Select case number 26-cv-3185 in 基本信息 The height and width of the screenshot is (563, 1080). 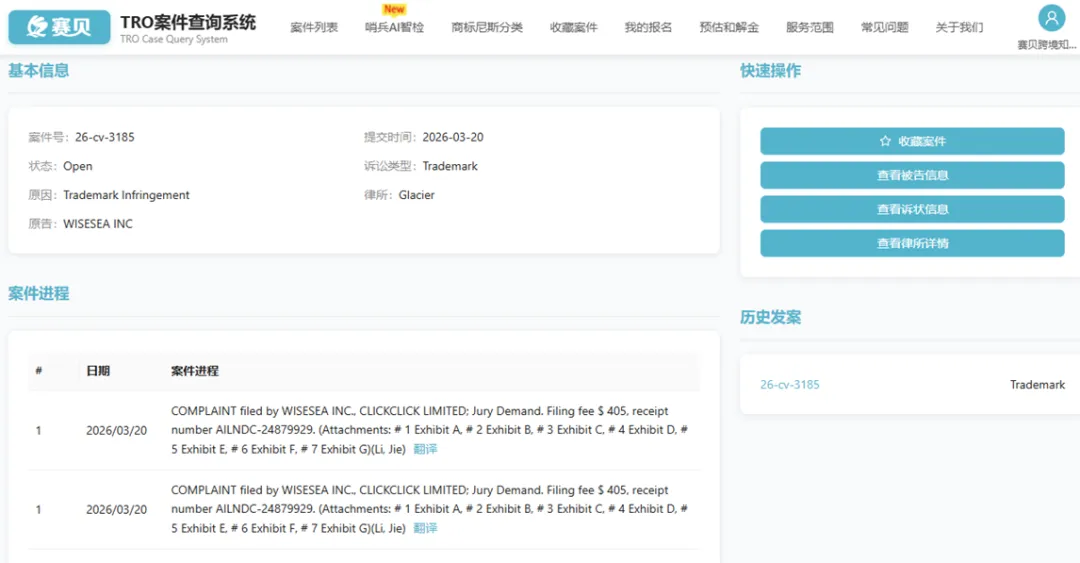point(105,137)
